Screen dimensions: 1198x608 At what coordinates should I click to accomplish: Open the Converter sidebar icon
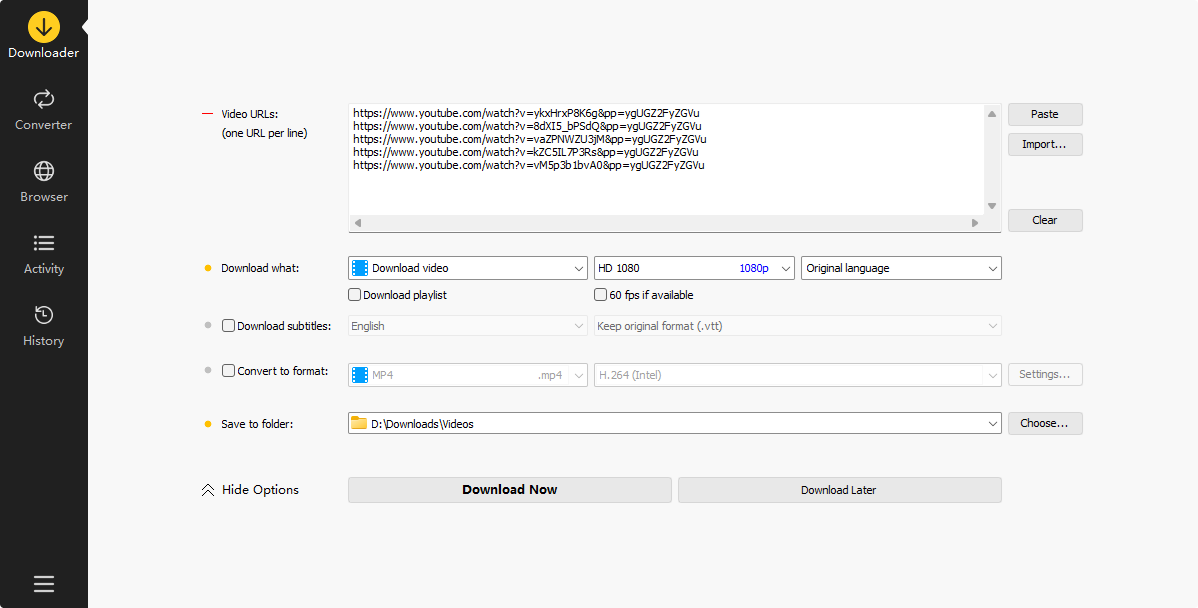click(44, 99)
